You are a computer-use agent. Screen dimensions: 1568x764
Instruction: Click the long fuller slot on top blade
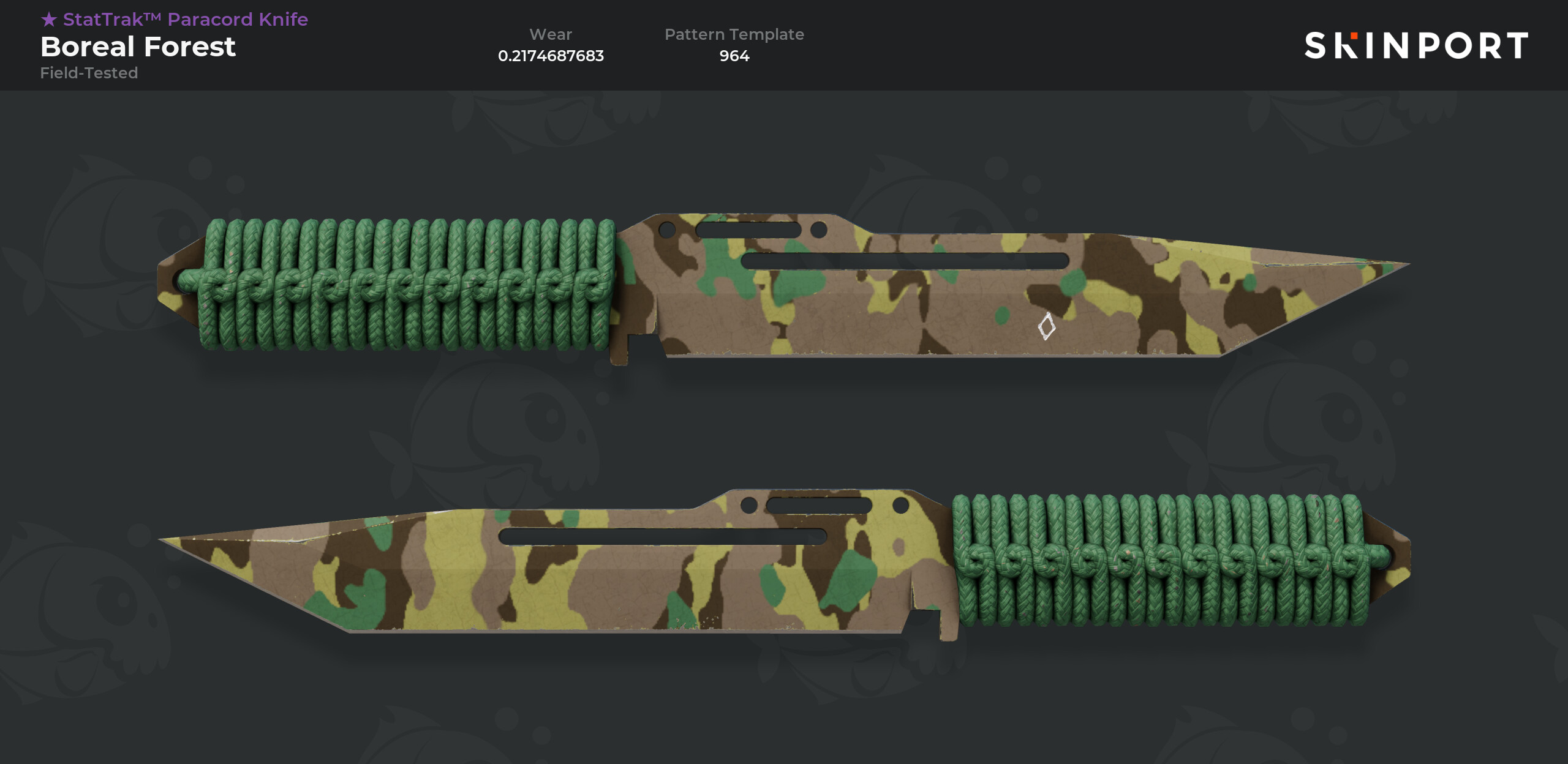tap(905, 261)
